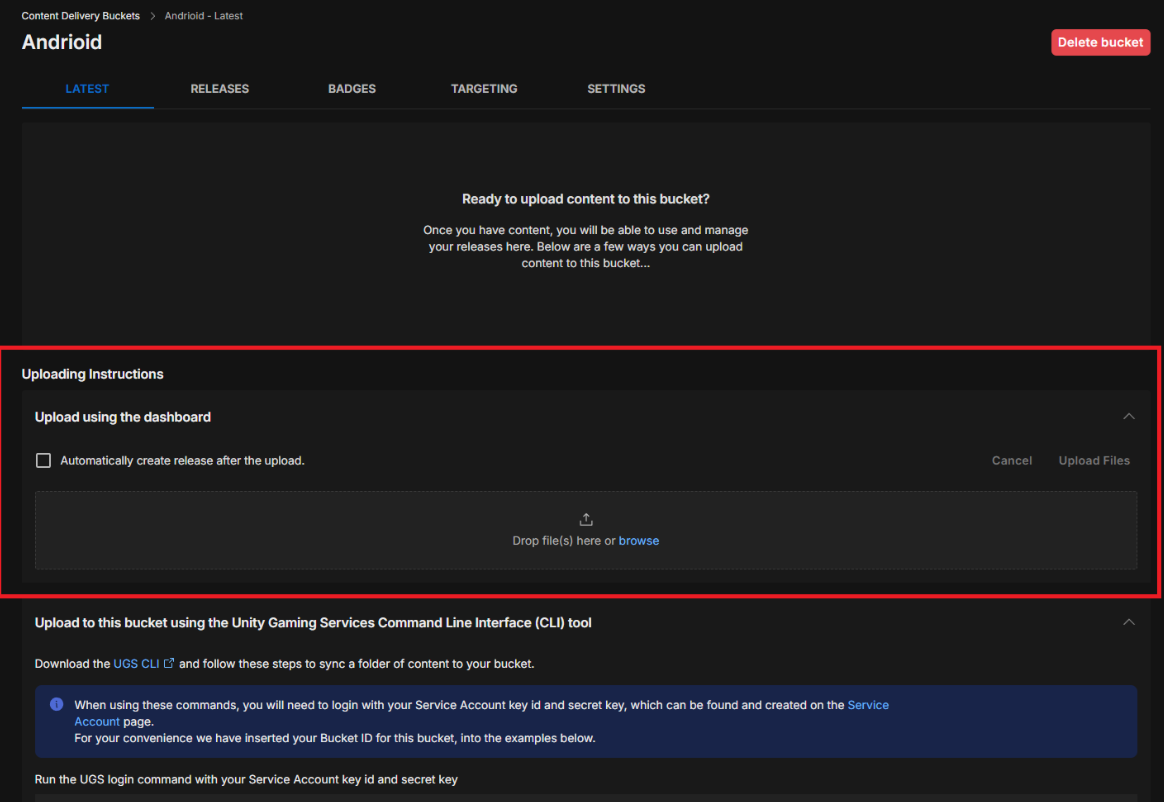Switch to the LATEST tab
The image size is (1164, 802).
[x=88, y=88]
